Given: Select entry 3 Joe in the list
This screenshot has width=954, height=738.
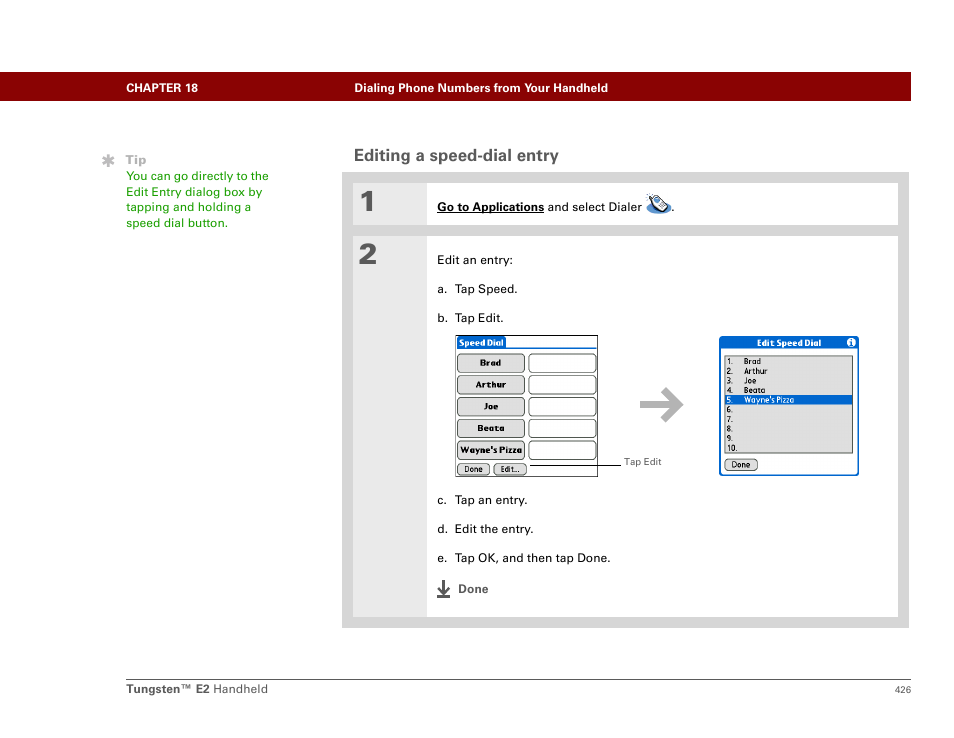Looking at the screenshot, I should point(789,381).
